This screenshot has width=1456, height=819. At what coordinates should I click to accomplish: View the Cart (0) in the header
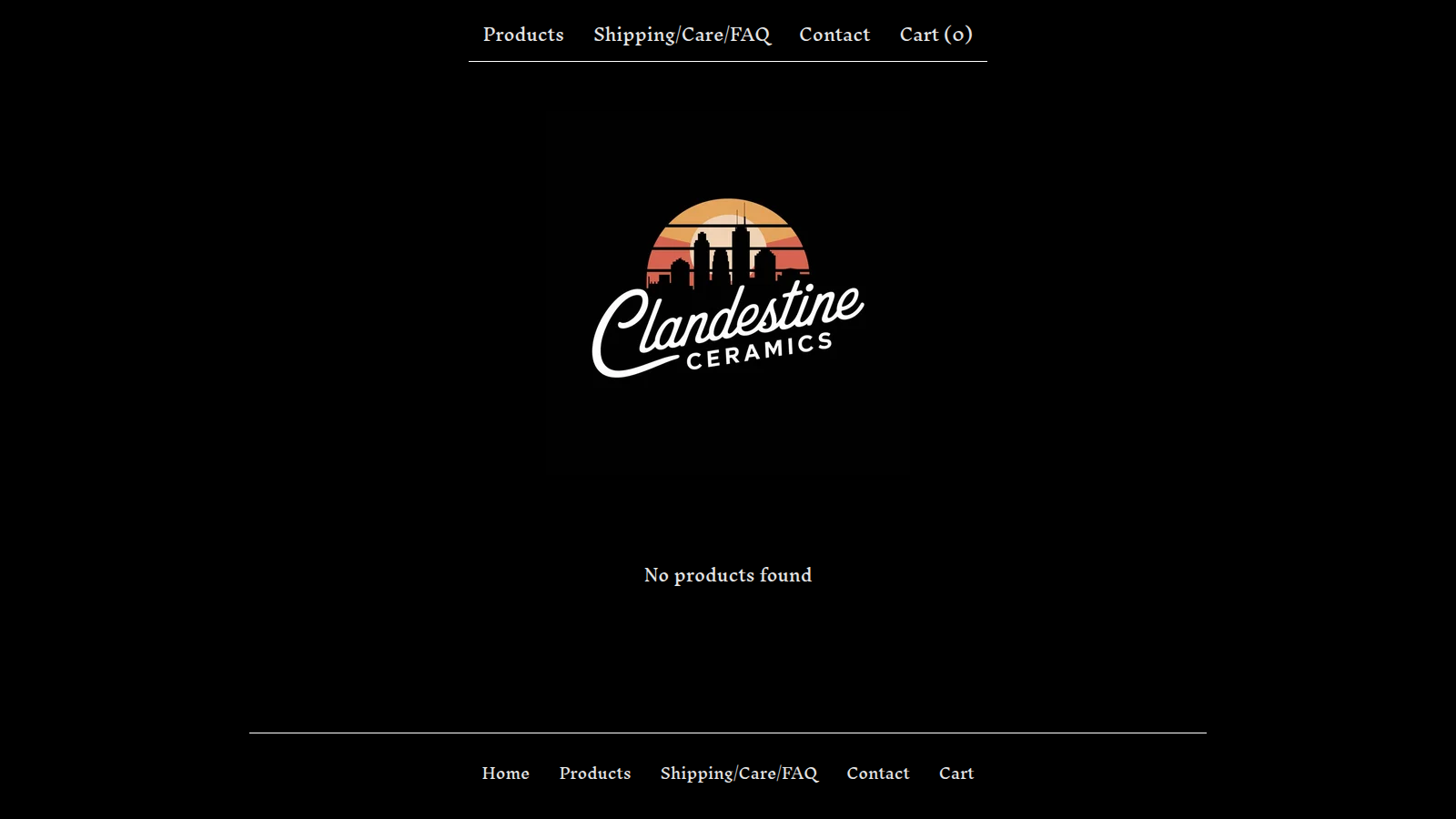[x=935, y=35]
